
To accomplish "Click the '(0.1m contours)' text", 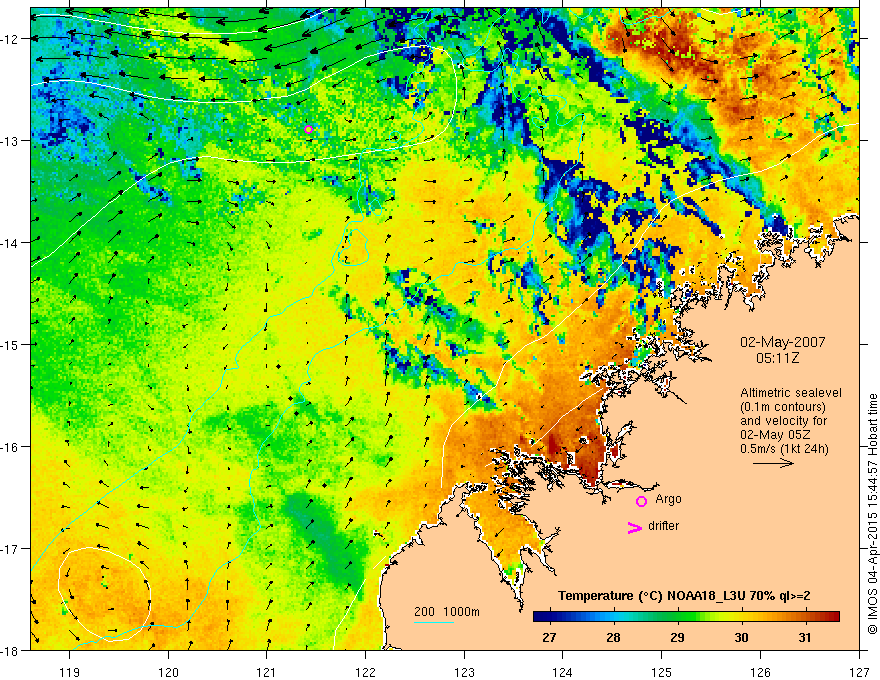I will point(782,407).
